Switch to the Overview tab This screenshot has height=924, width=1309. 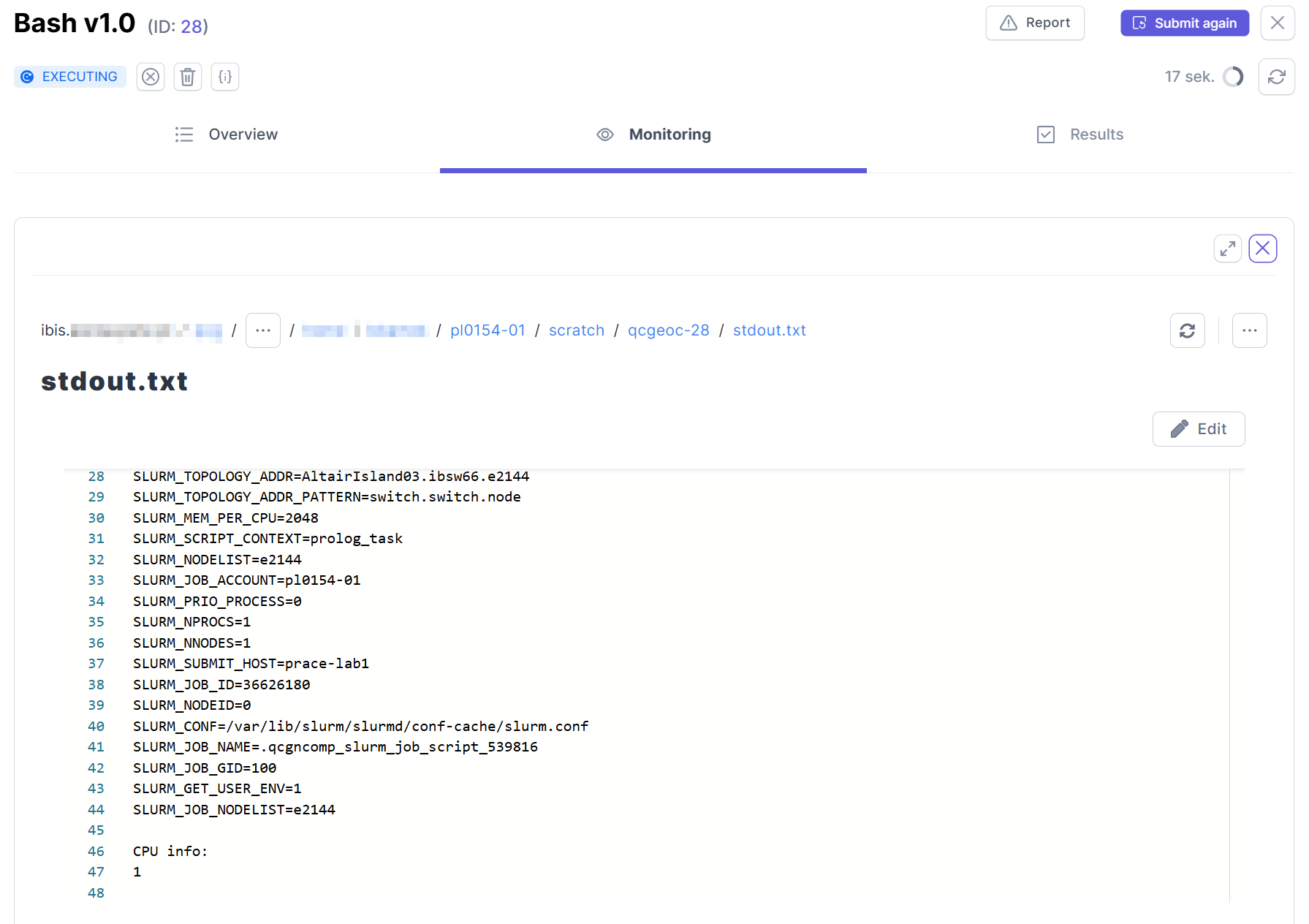tap(227, 135)
